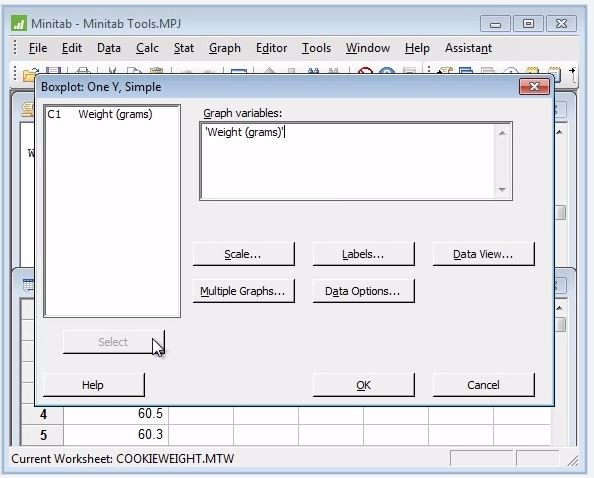This screenshot has height=478, width=594.
Task: Maximize the Minitab window
Action: pos(528,24)
